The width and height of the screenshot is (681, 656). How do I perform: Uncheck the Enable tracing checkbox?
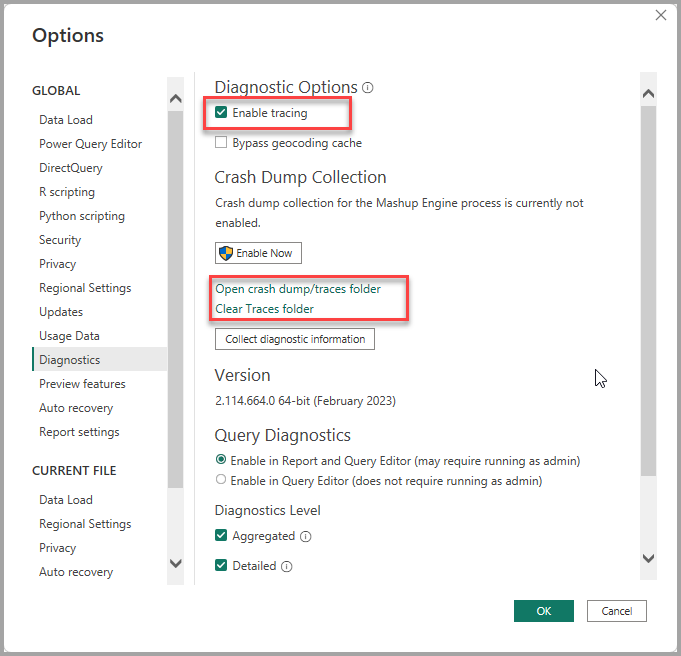coord(221,113)
